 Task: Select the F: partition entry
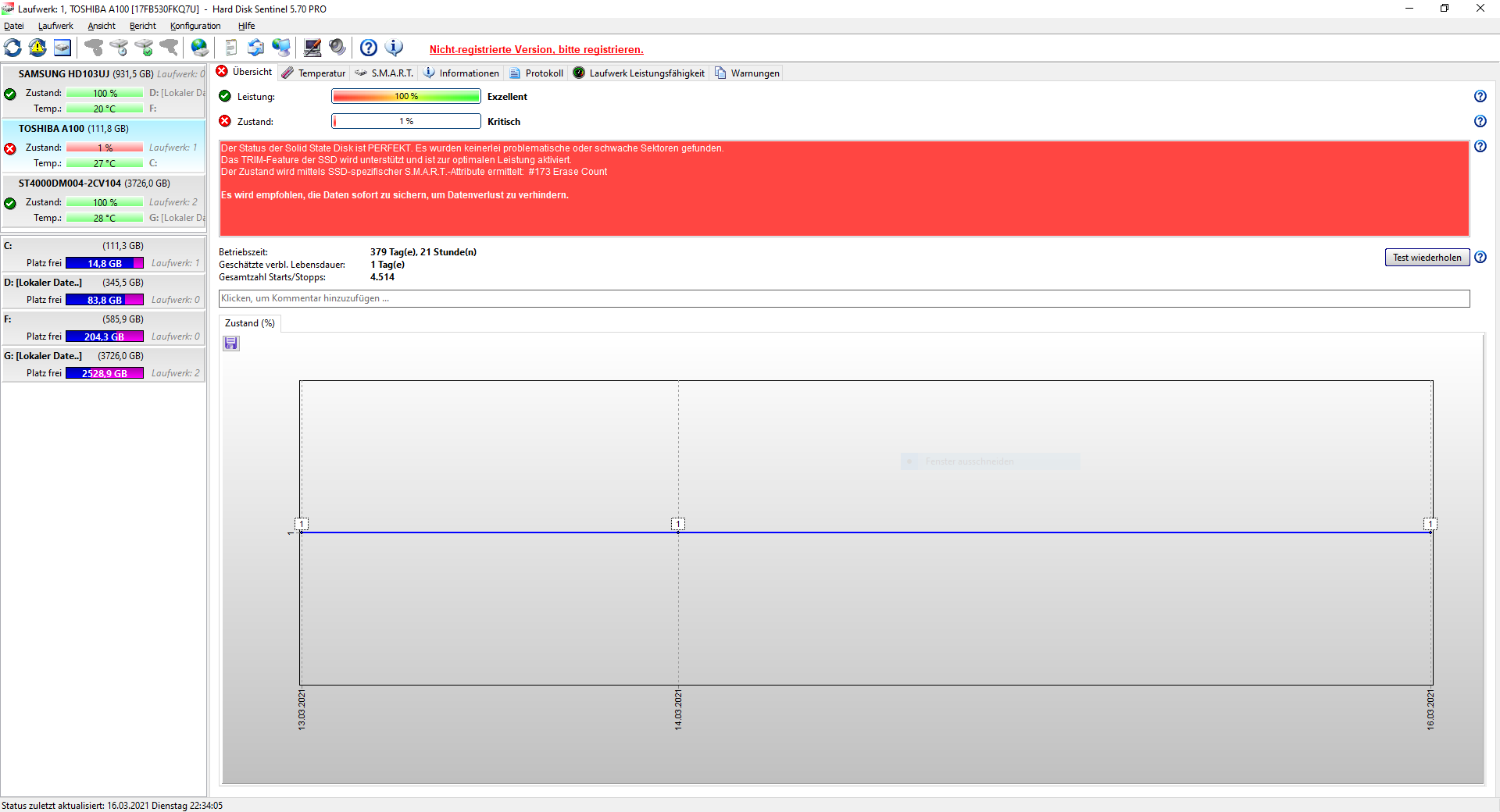(x=104, y=328)
